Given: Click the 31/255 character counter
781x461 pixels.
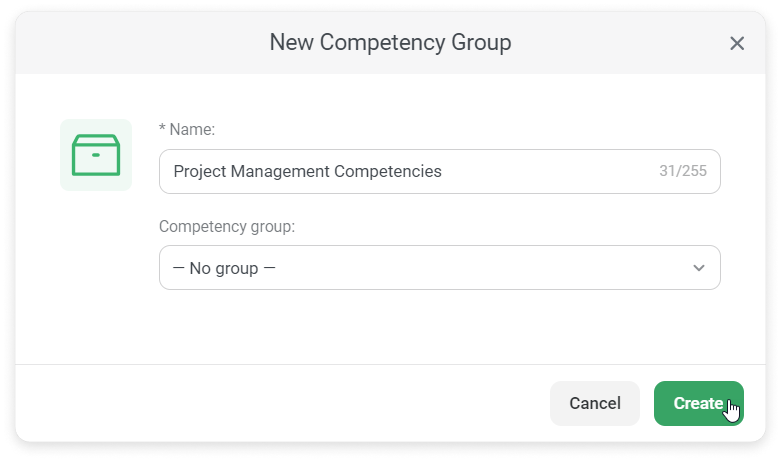Looking at the screenshot, I should pyautogui.click(x=682, y=171).
